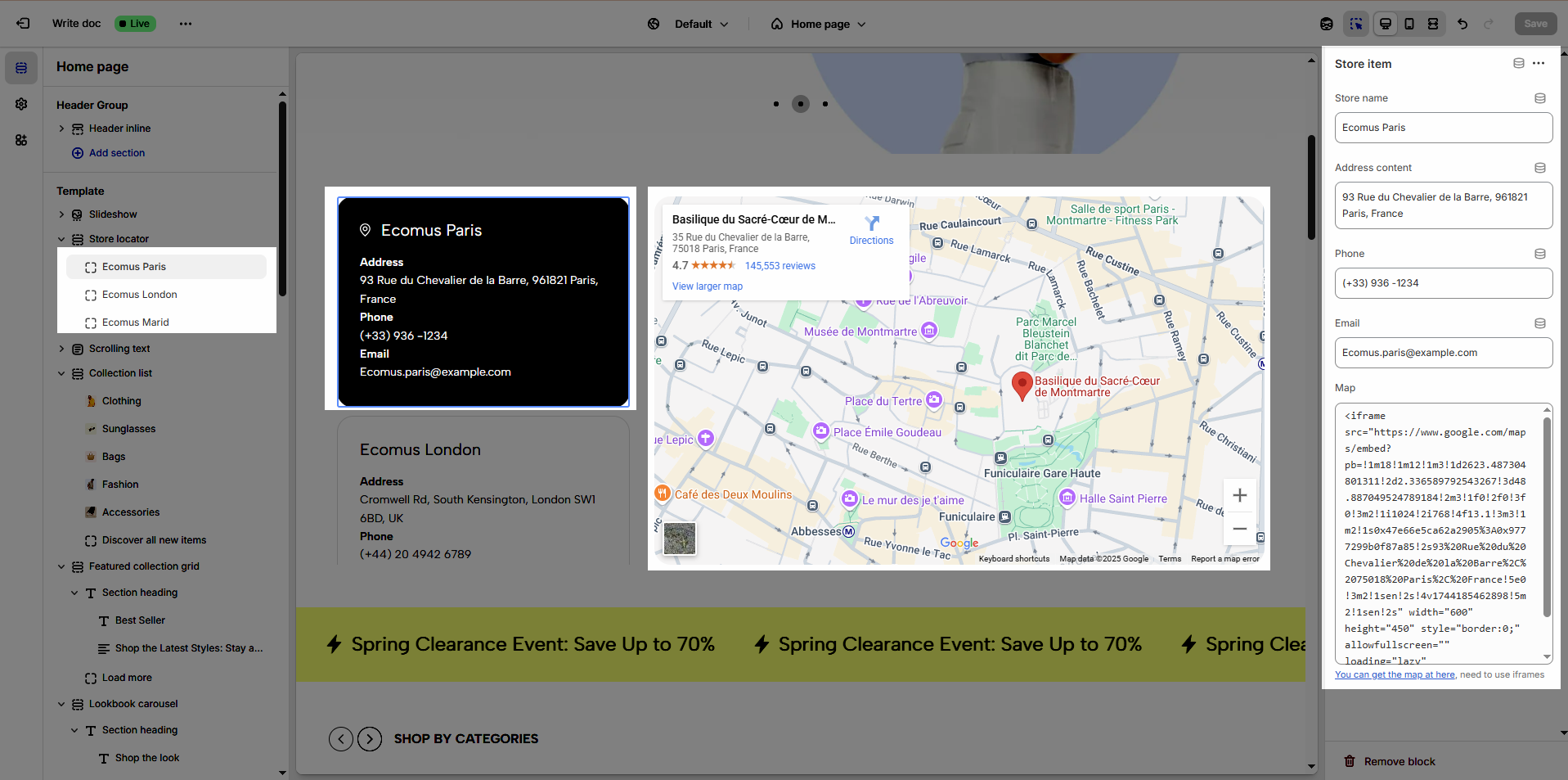Click the Directions icon on the map
The width and height of the screenshot is (1568, 780).
(x=872, y=223)
